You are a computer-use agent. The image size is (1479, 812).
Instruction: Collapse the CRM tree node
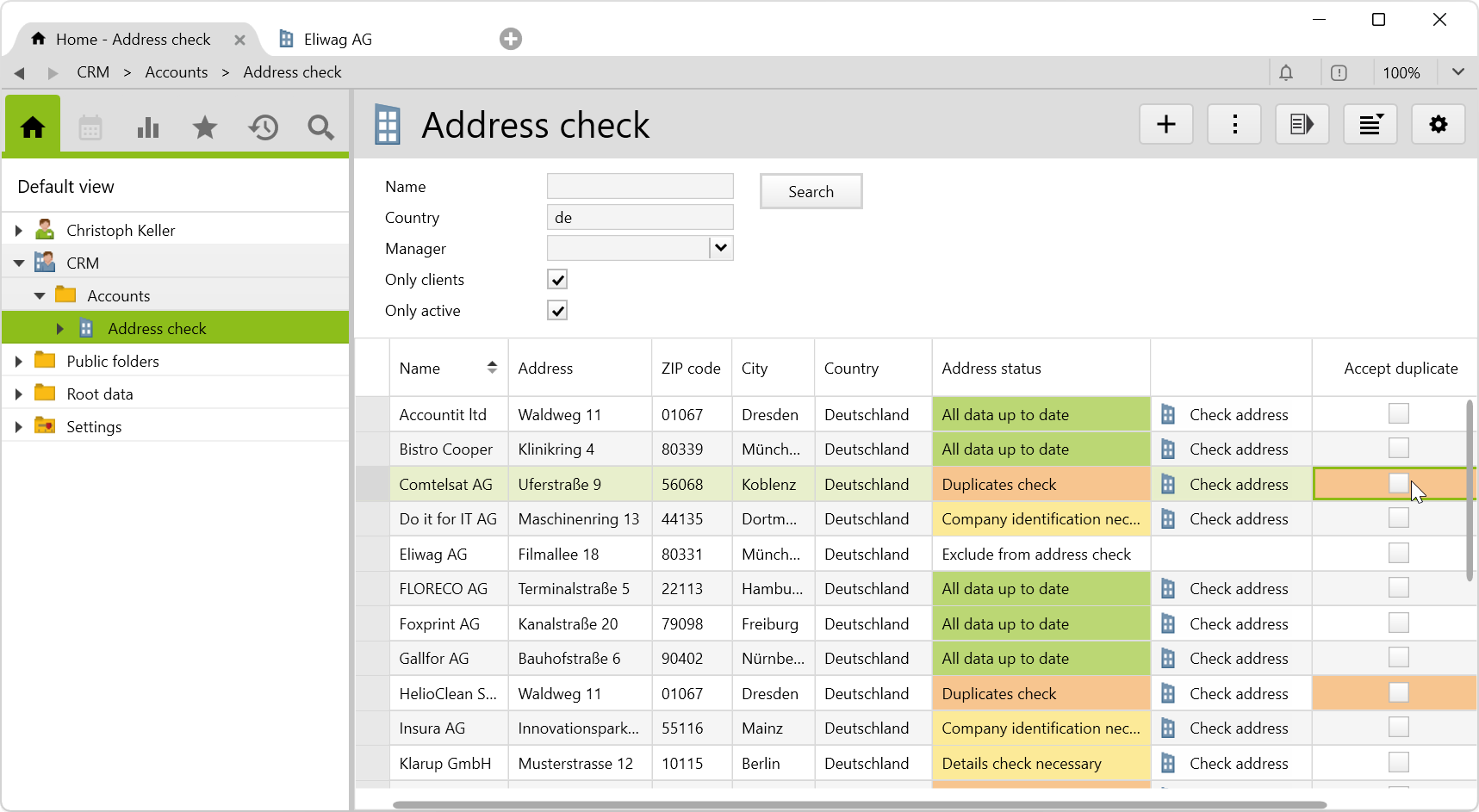pyautogui.click(x=19, y=263)
